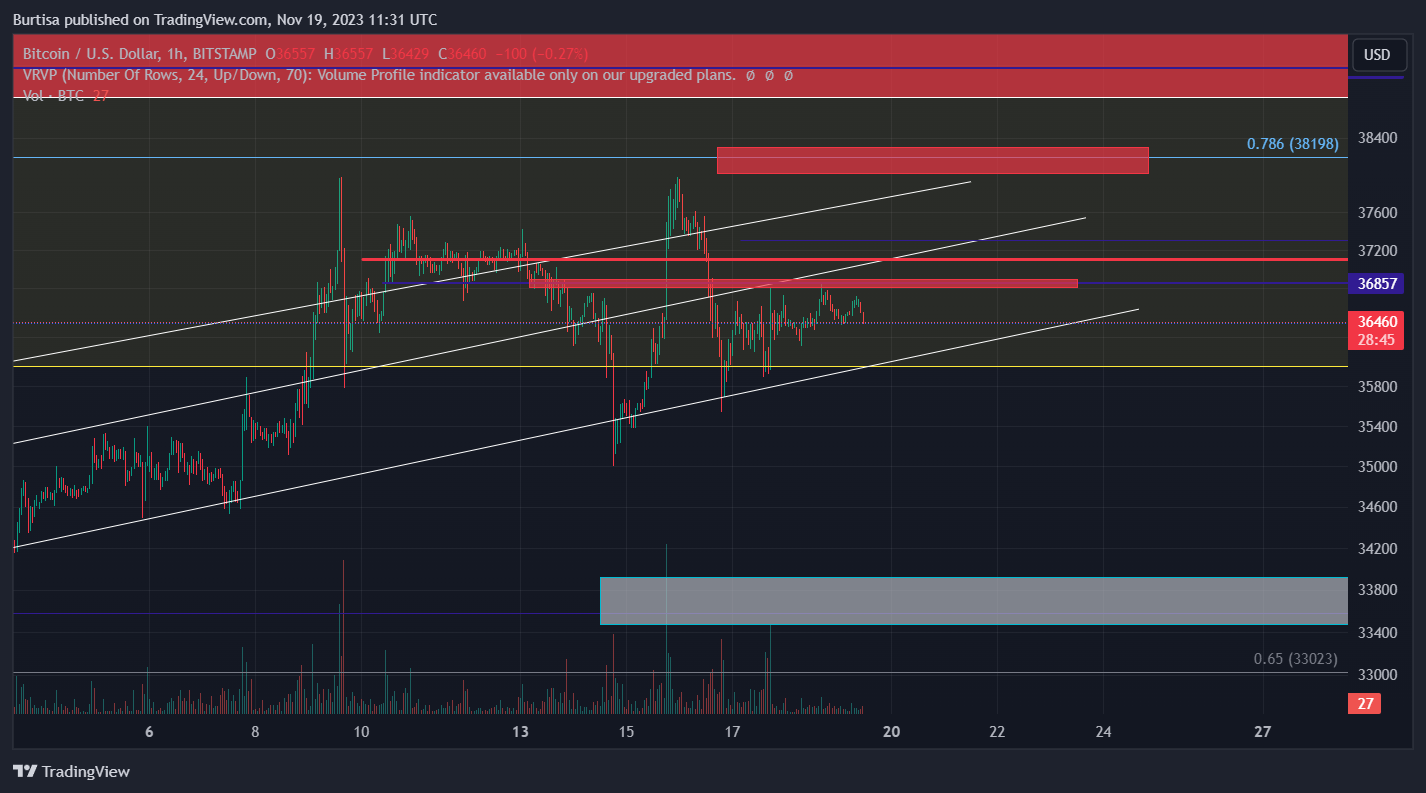This screenshot has width=1426, height=793.
Task: Click the 35800 price axis label
Action: pyautogui.click(x=1378, y=386)
